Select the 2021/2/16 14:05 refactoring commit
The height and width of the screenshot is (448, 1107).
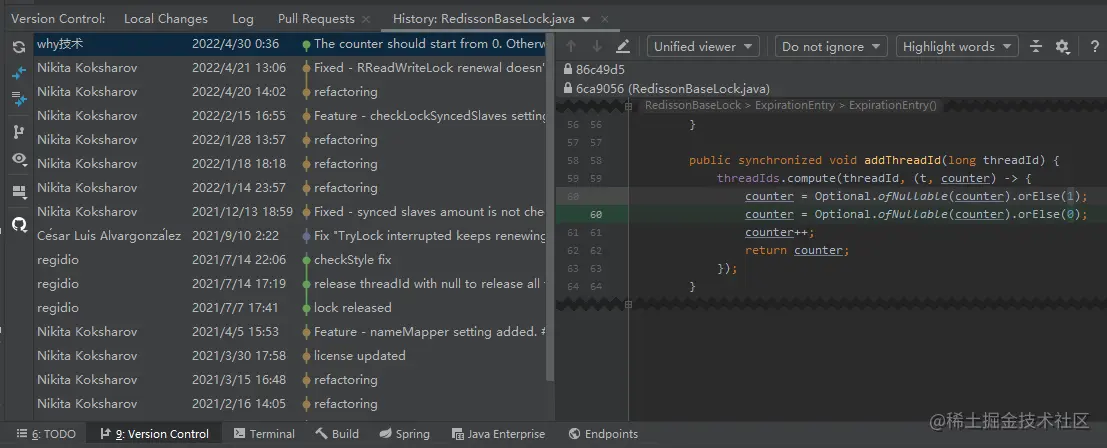click(x=289, y=404)
